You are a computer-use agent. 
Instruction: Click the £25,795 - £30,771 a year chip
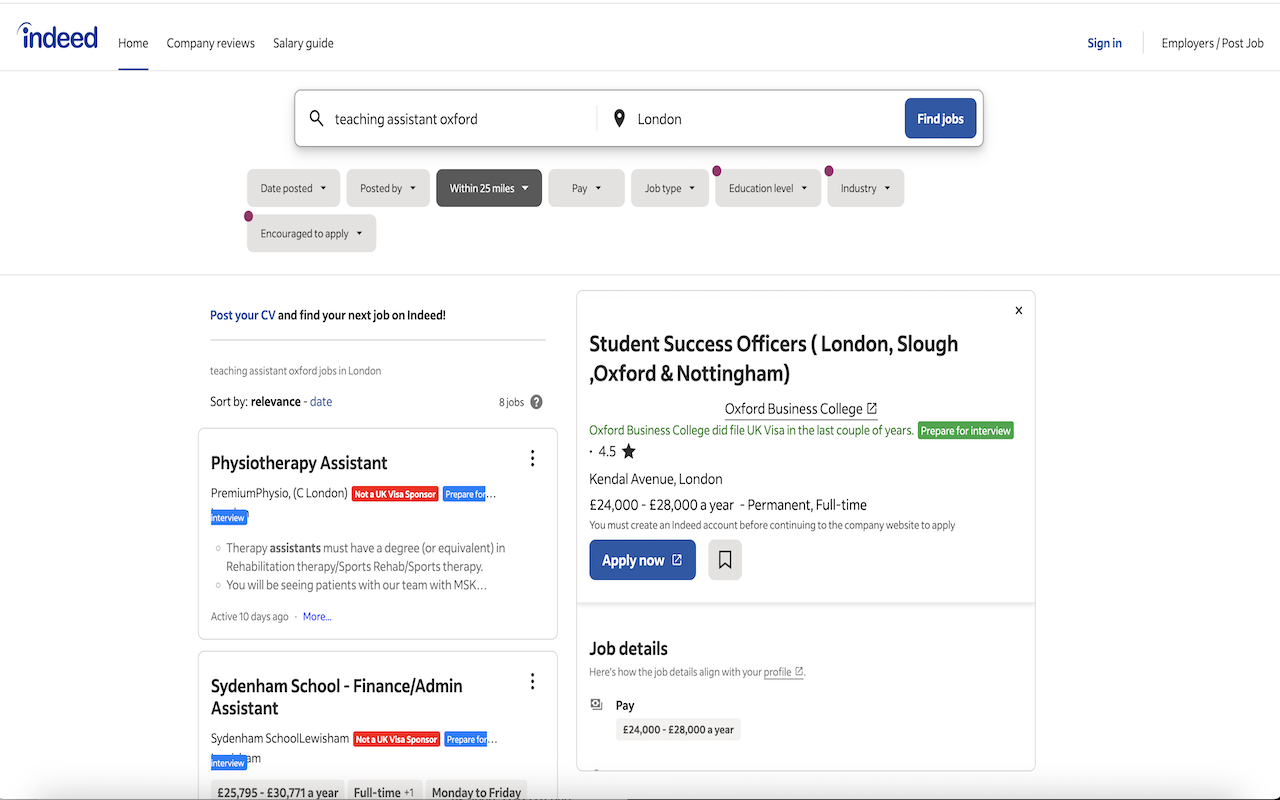278,792
